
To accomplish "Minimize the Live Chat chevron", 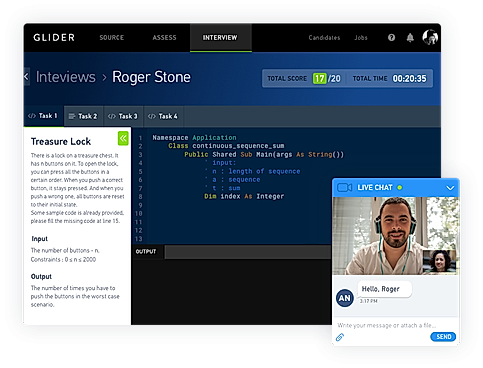I will 450,188.
